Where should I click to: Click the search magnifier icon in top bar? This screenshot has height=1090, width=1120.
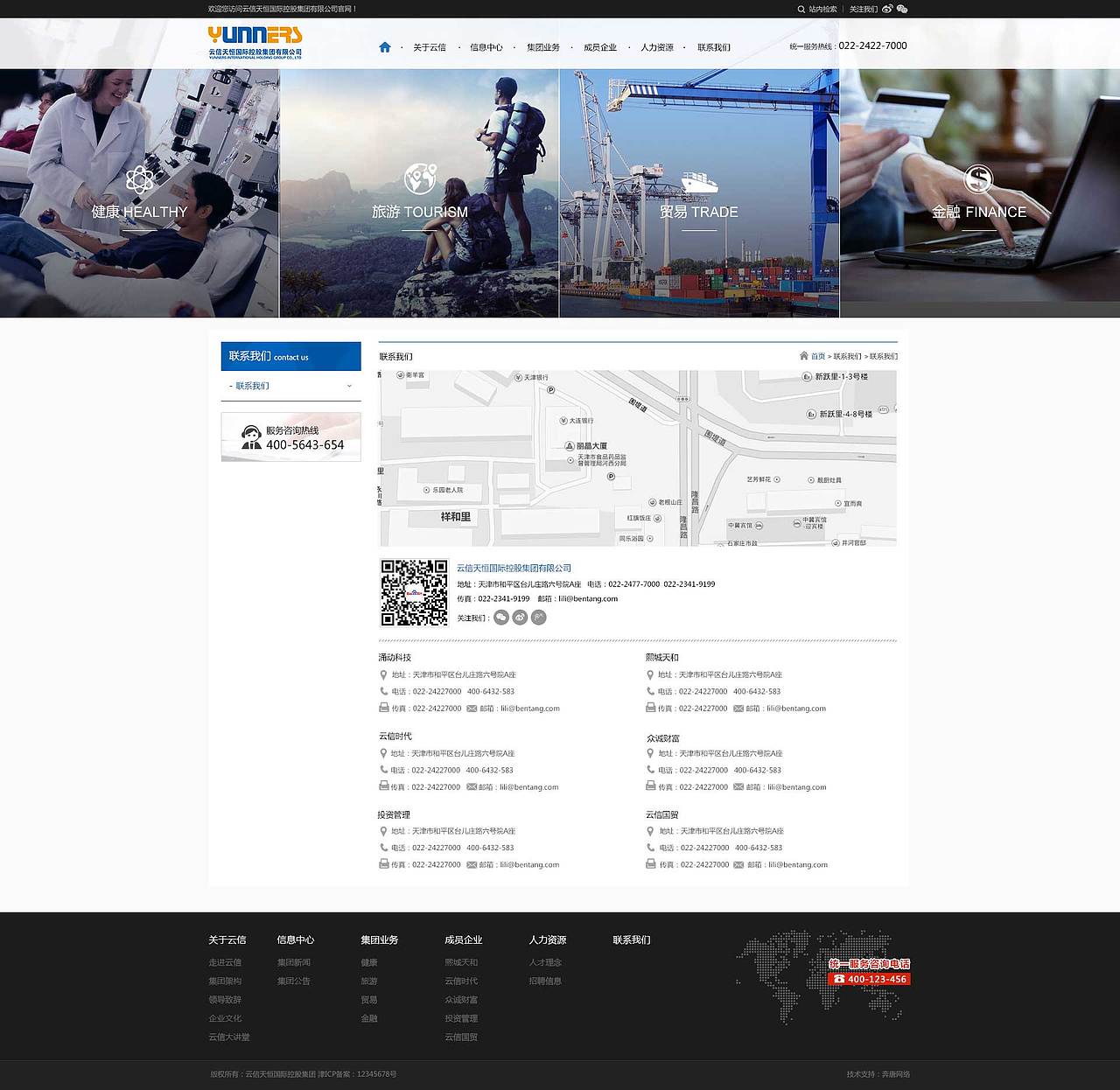pyautogui.click(x=801, y=9)
